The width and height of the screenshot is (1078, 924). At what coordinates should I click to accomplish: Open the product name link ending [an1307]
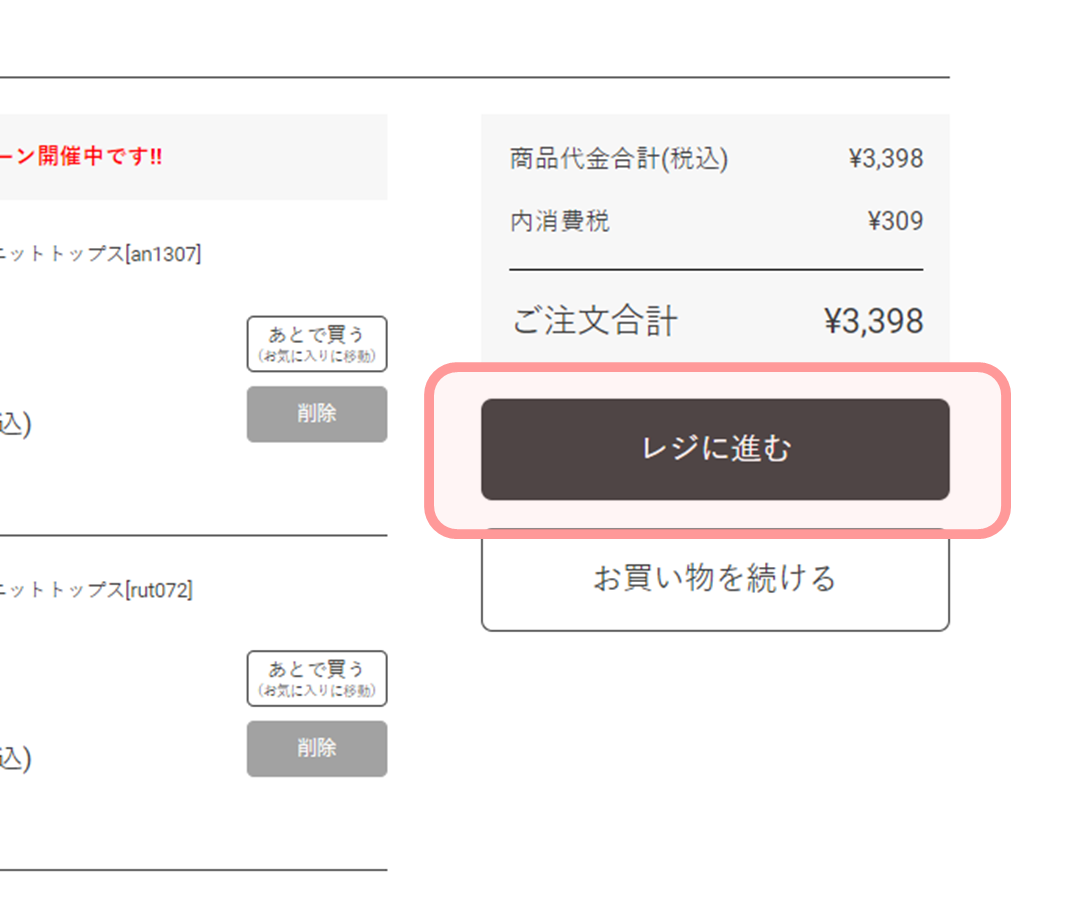(100, 254)
